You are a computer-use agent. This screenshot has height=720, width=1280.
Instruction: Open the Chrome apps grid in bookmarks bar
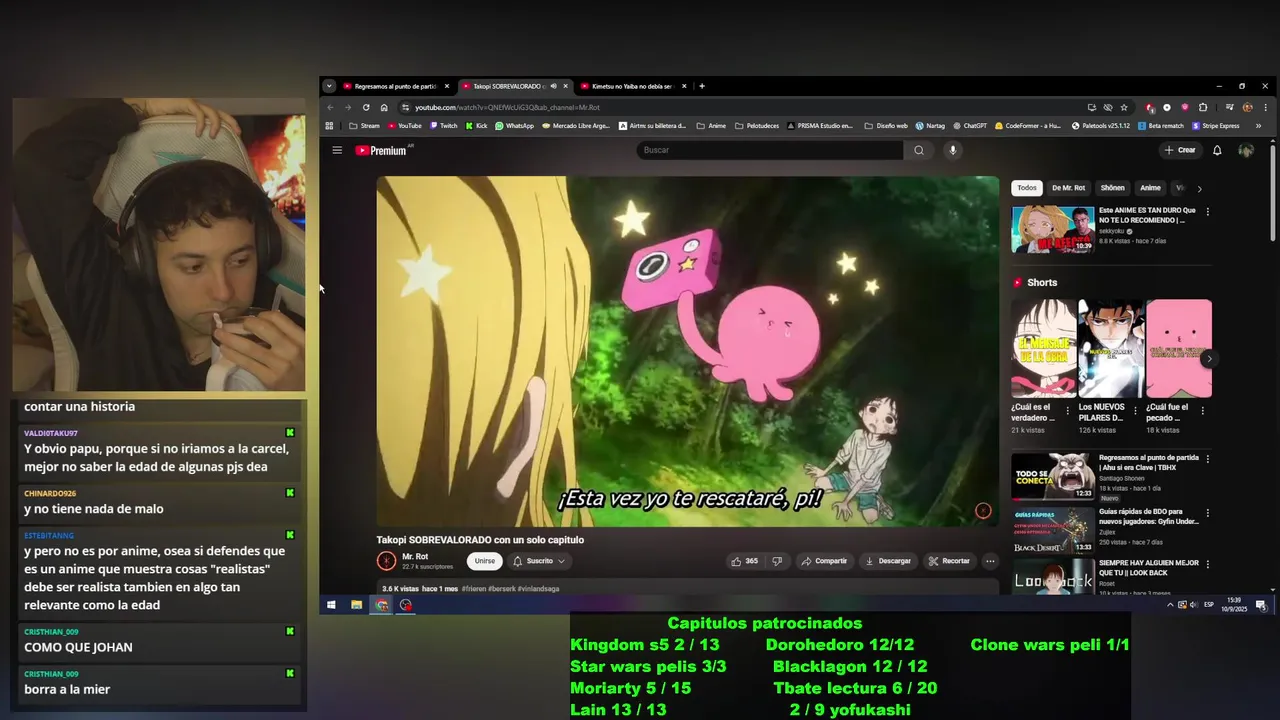coord(329,126)
